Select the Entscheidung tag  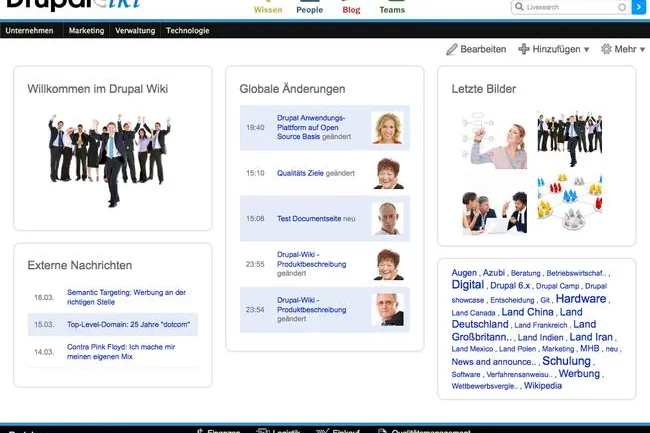[512, 300]
